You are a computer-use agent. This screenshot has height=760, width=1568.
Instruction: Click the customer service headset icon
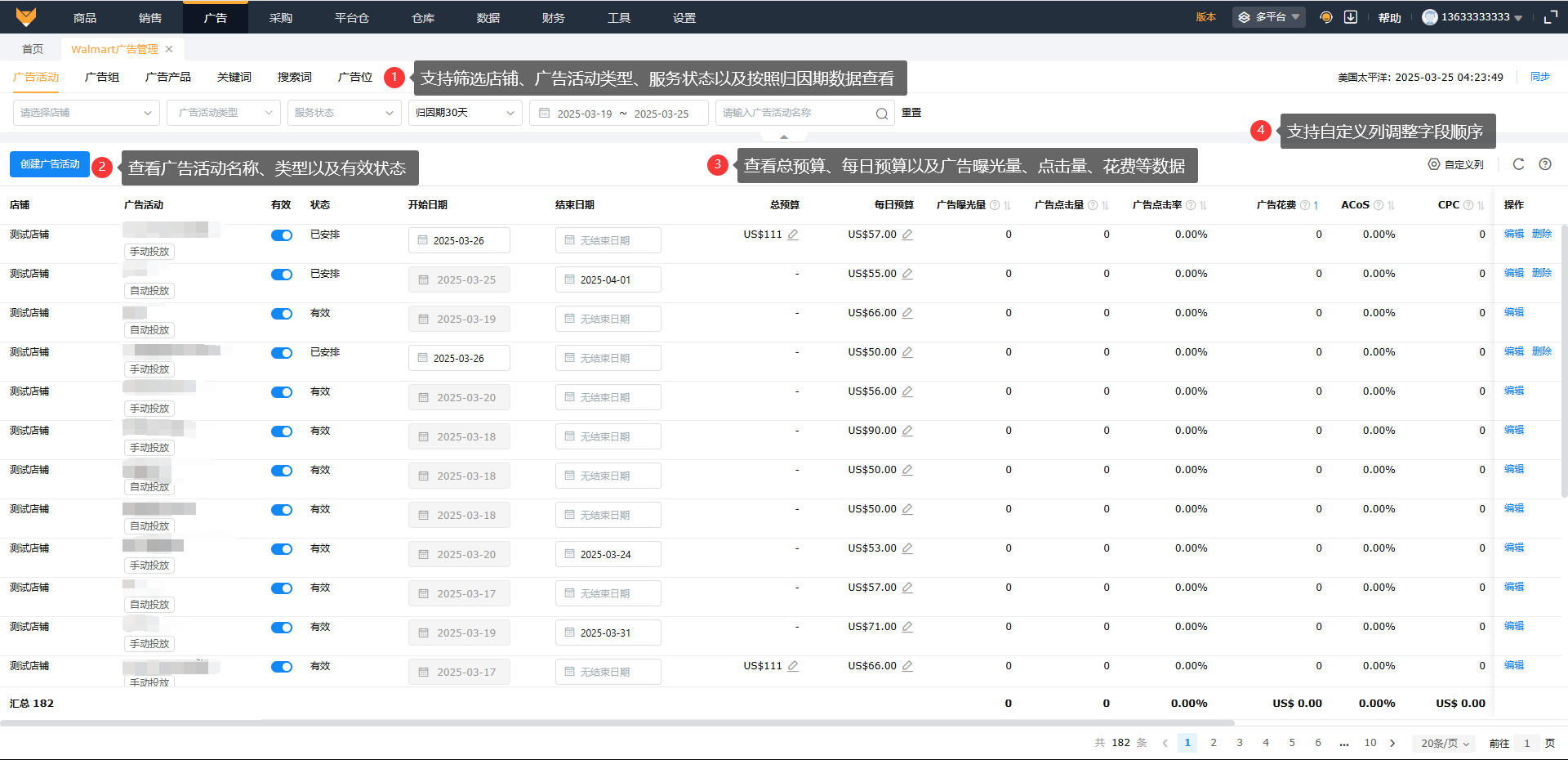[x=1326, y=17]
